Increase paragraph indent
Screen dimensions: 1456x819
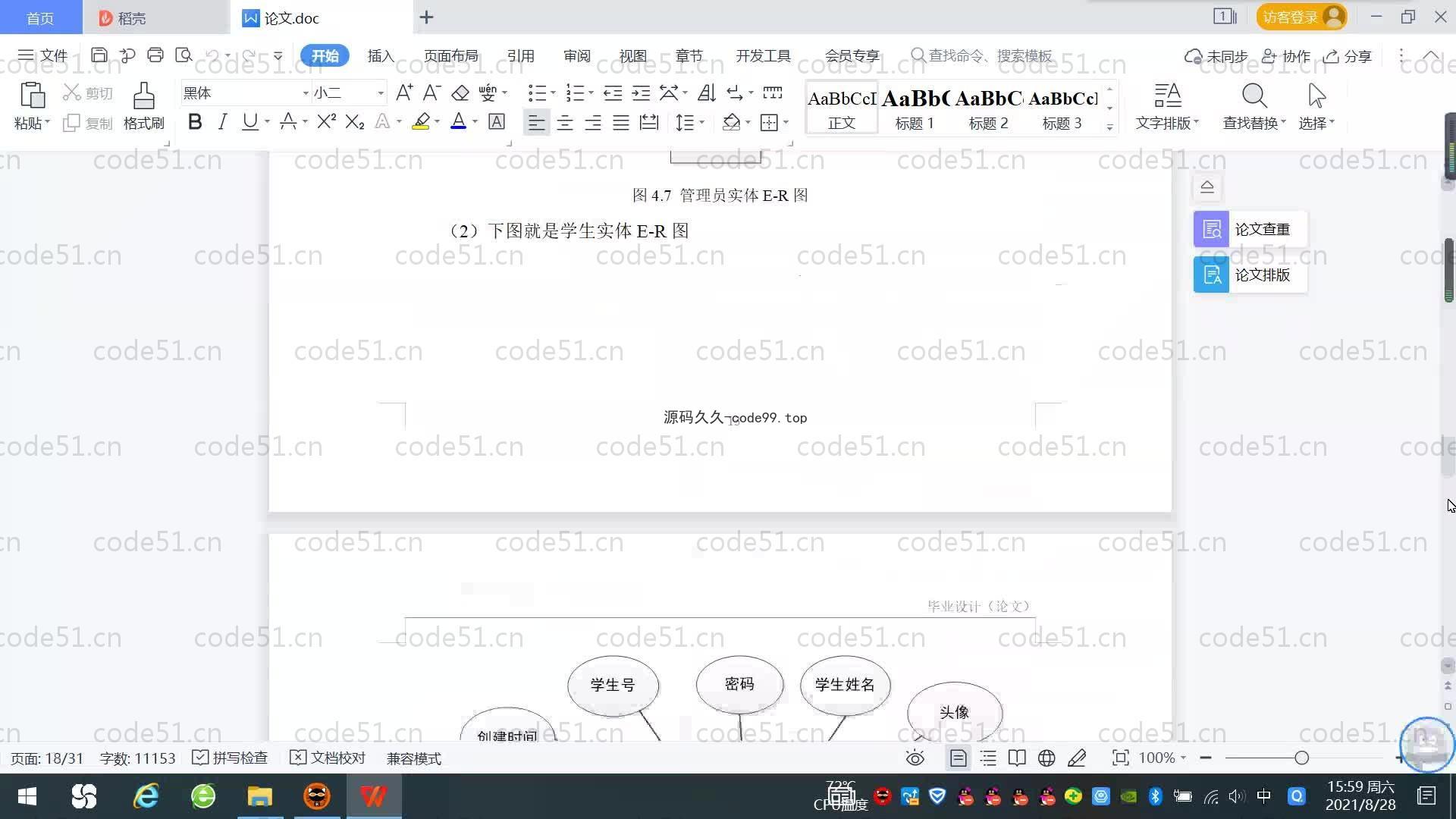641,93
